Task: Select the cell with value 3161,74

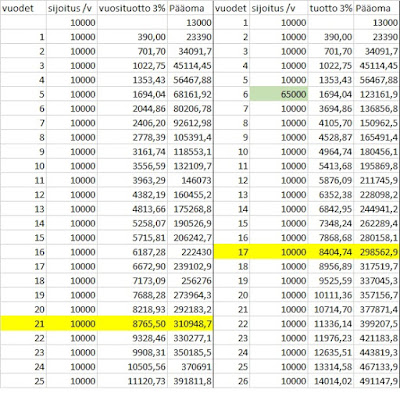Action: (x=133, y=152)
